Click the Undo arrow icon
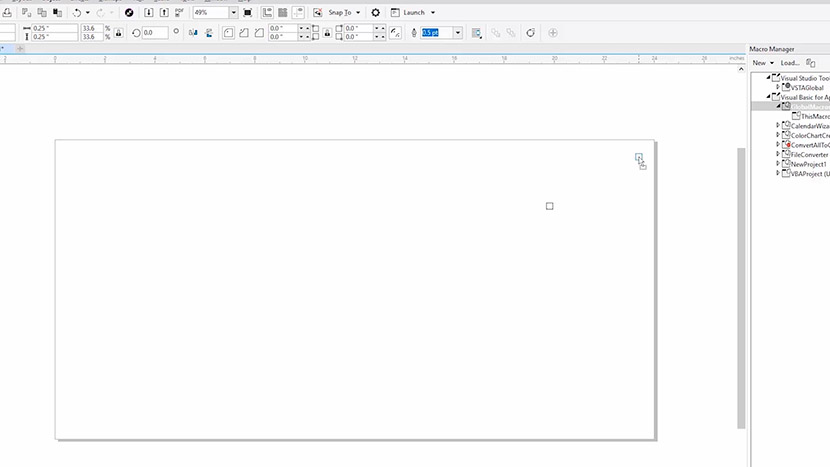The height and width of the screenshot is (467, 830). (77, 13)
